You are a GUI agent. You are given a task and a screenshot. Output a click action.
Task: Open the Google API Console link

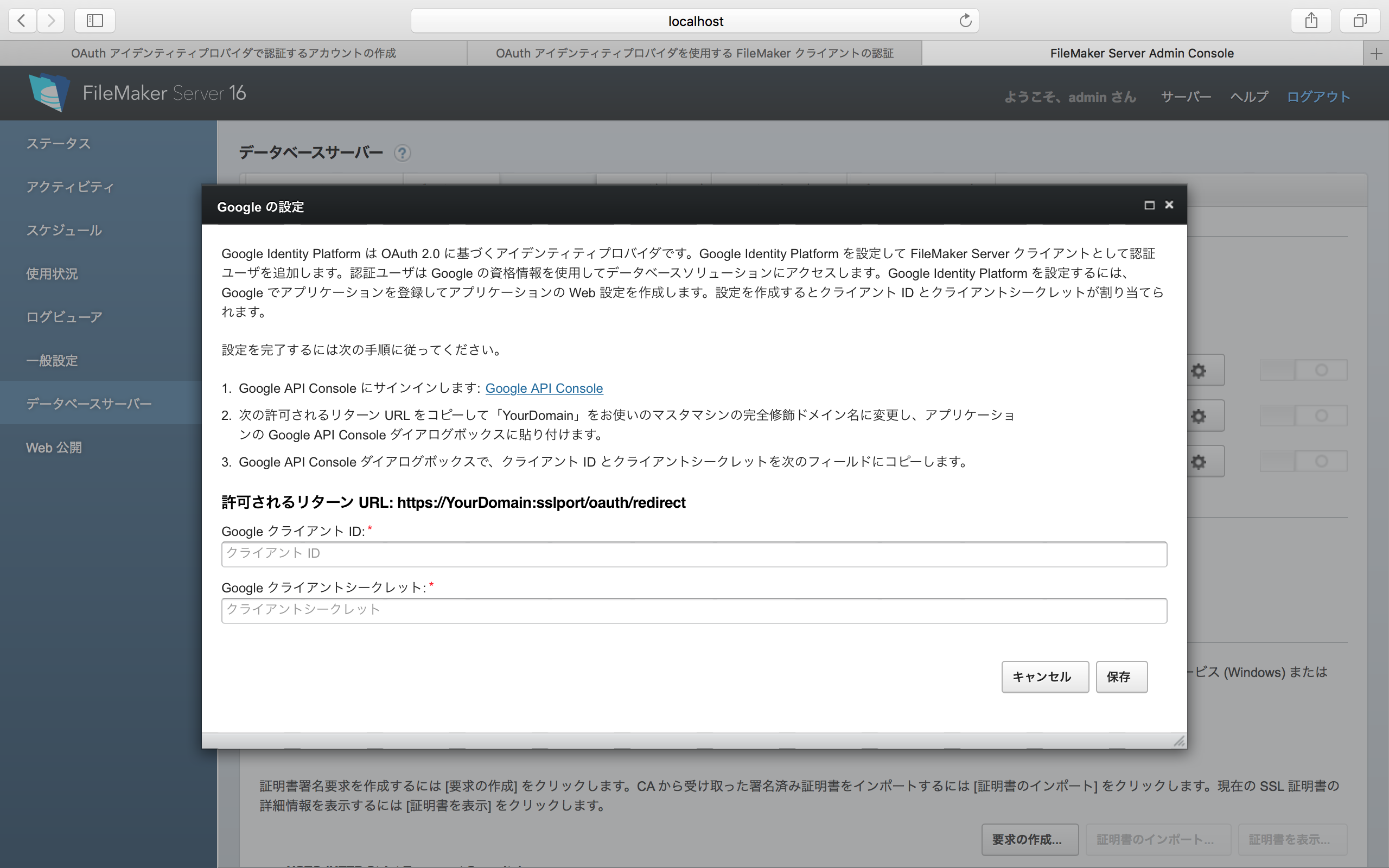click(x=544, y=388)
